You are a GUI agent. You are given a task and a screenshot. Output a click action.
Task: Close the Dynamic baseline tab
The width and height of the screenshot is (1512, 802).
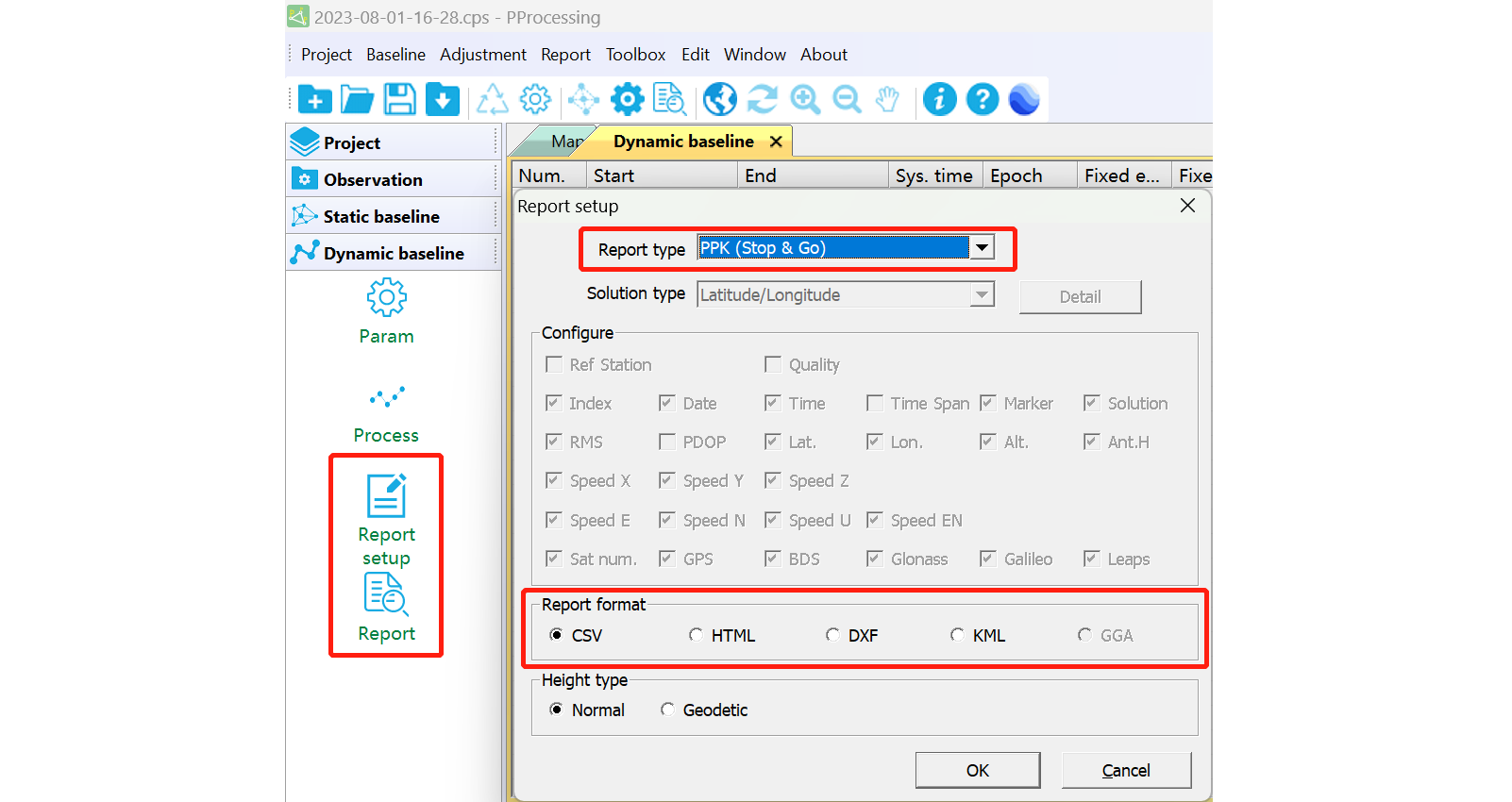coord(776,142)
